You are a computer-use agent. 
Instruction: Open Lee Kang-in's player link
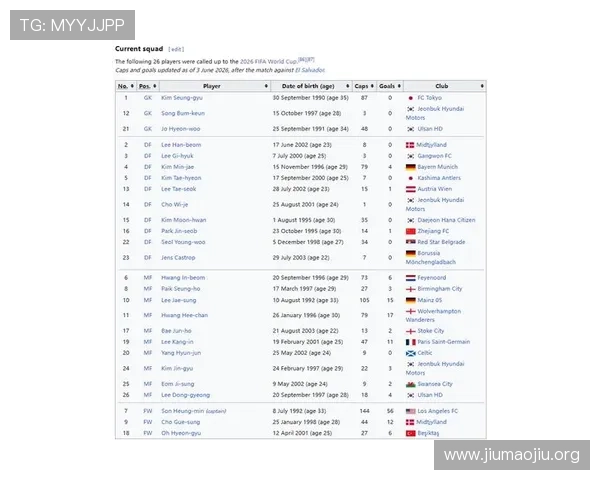click(177, 342)
